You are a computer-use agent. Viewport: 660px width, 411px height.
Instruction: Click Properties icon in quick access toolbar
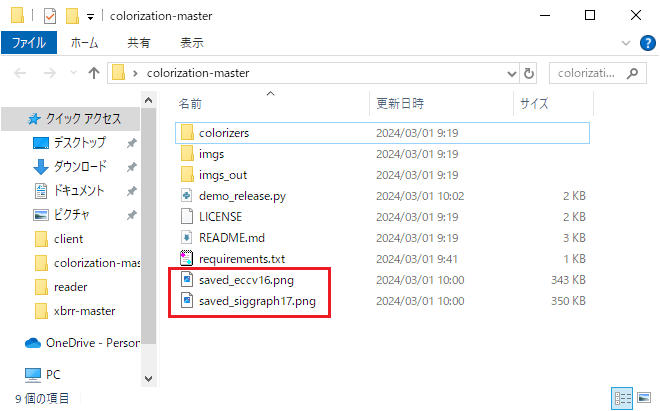(x=50, y=16)
